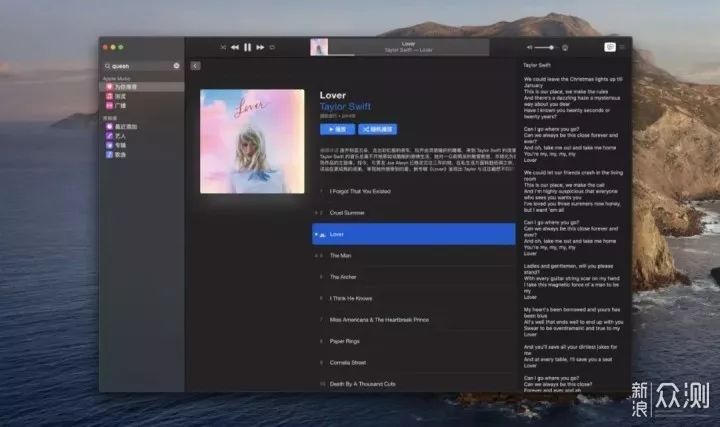The height and width of the screenshot is (427, 720).
Task: Skip forward to the next track
Action: point(260,47)
